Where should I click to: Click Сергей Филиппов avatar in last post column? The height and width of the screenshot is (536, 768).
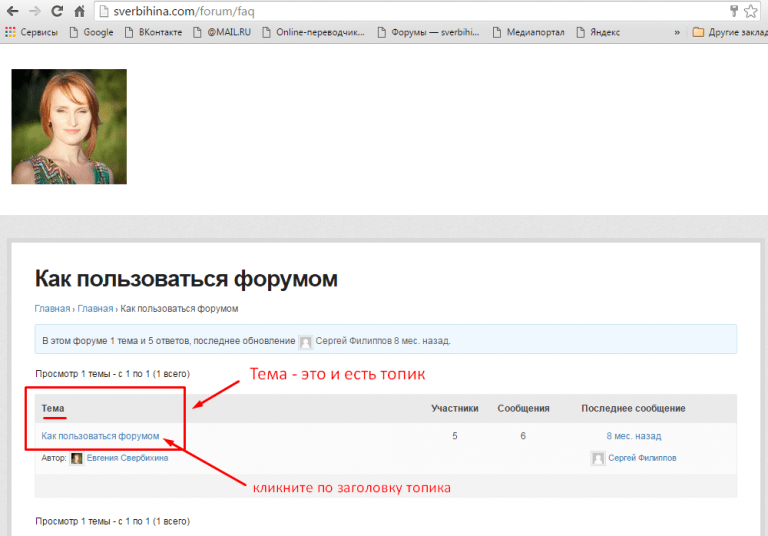tap(598, 458)
